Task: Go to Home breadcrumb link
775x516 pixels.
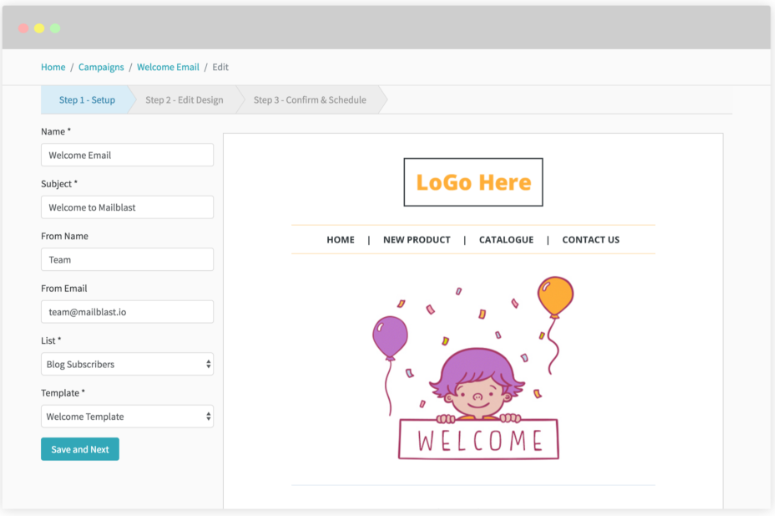Action: pyautogui.click(x=53, y=67)
